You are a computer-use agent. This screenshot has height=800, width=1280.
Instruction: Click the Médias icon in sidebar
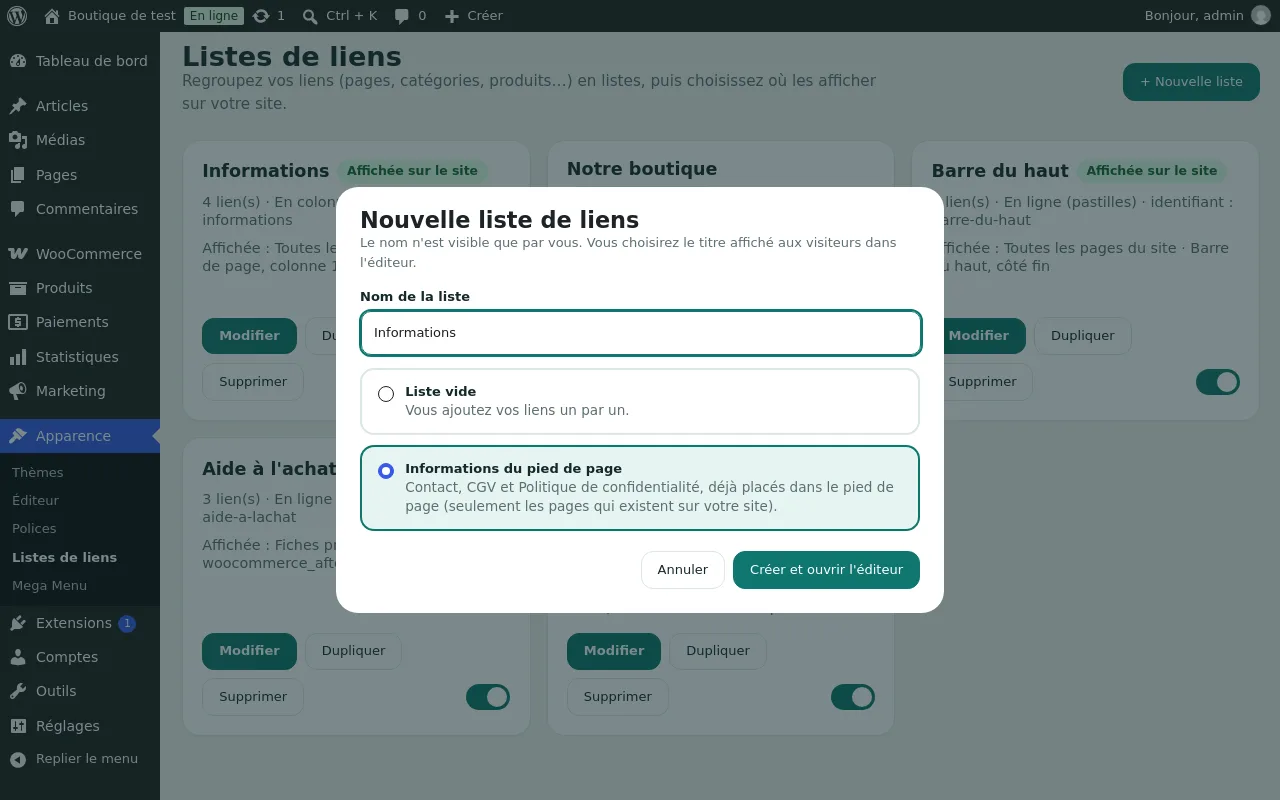[18, 140]
